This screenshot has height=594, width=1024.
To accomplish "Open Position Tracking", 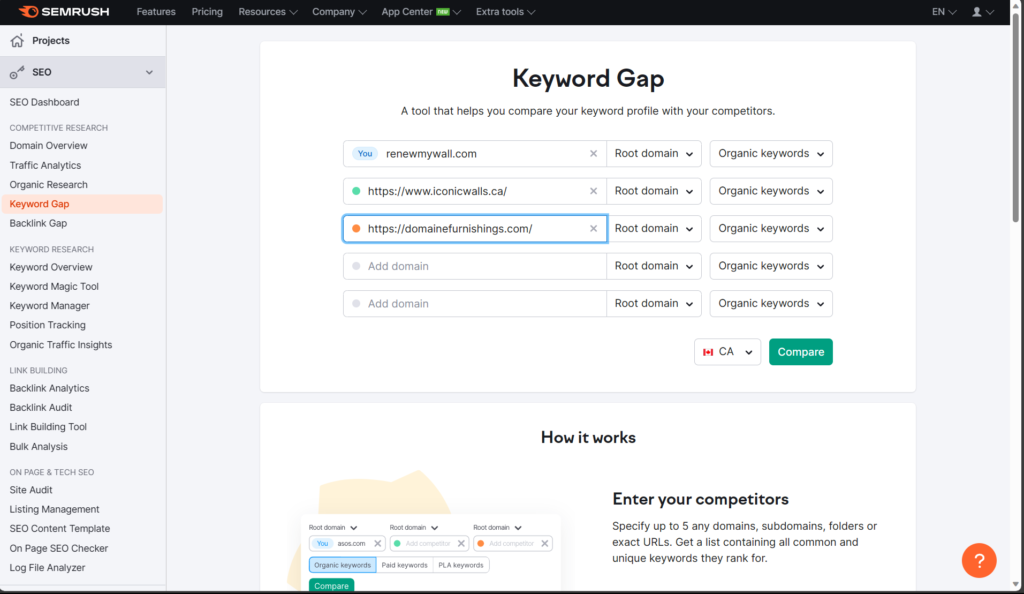I will pyautogui.click(x=48, y=325).
